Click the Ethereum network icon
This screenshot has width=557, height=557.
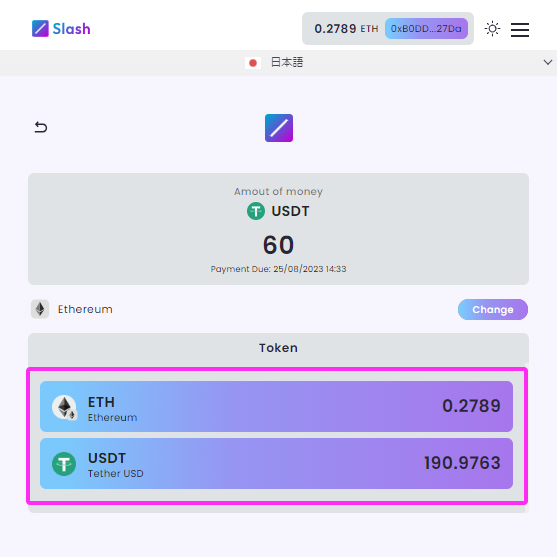[x=40, y=309]
